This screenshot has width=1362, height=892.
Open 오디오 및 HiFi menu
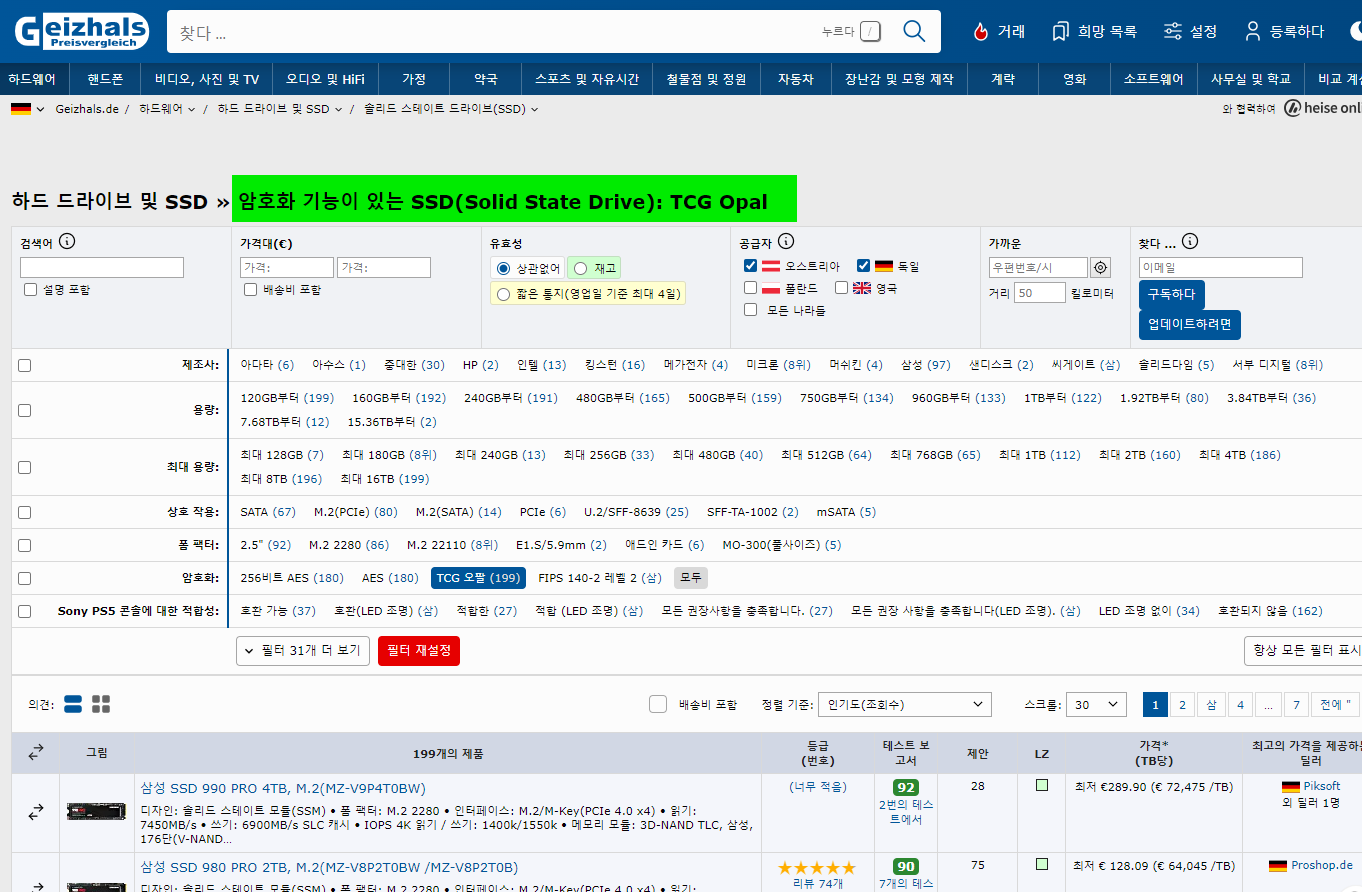pos(325,79)
